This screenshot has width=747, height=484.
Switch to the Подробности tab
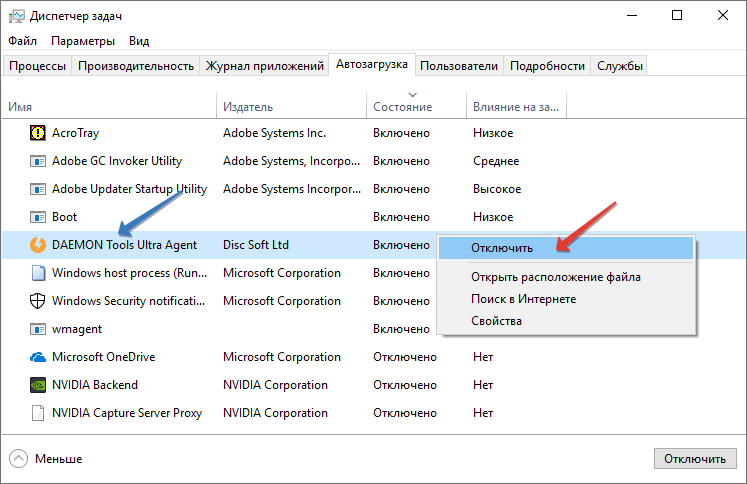click(x=547, y=66)
